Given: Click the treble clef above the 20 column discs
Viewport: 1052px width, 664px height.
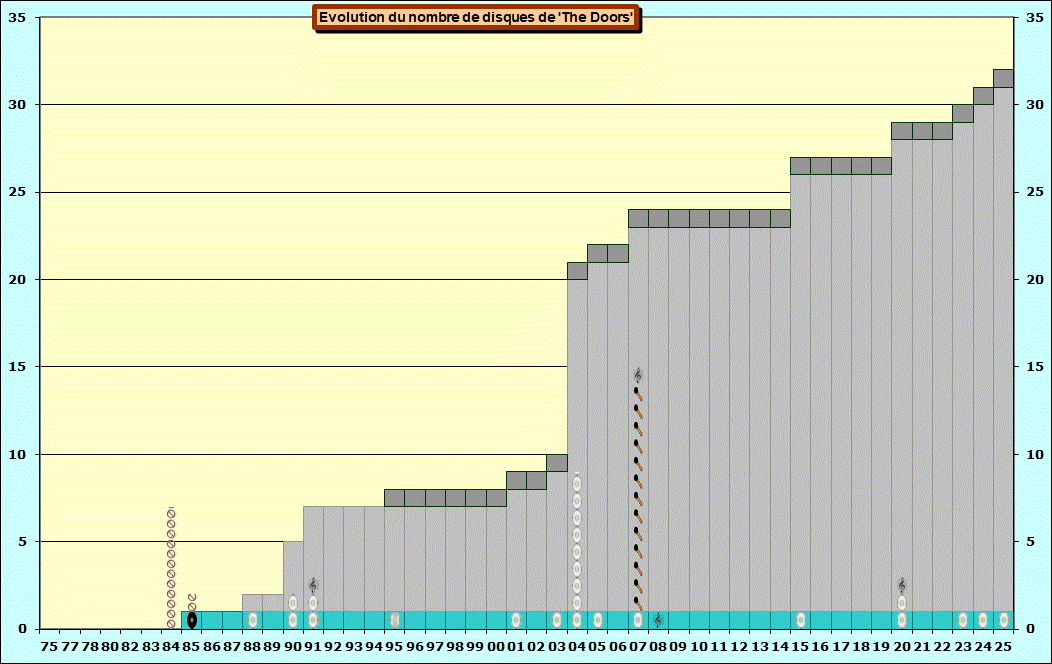Looking at the screenshot, I should pos(902,585).
